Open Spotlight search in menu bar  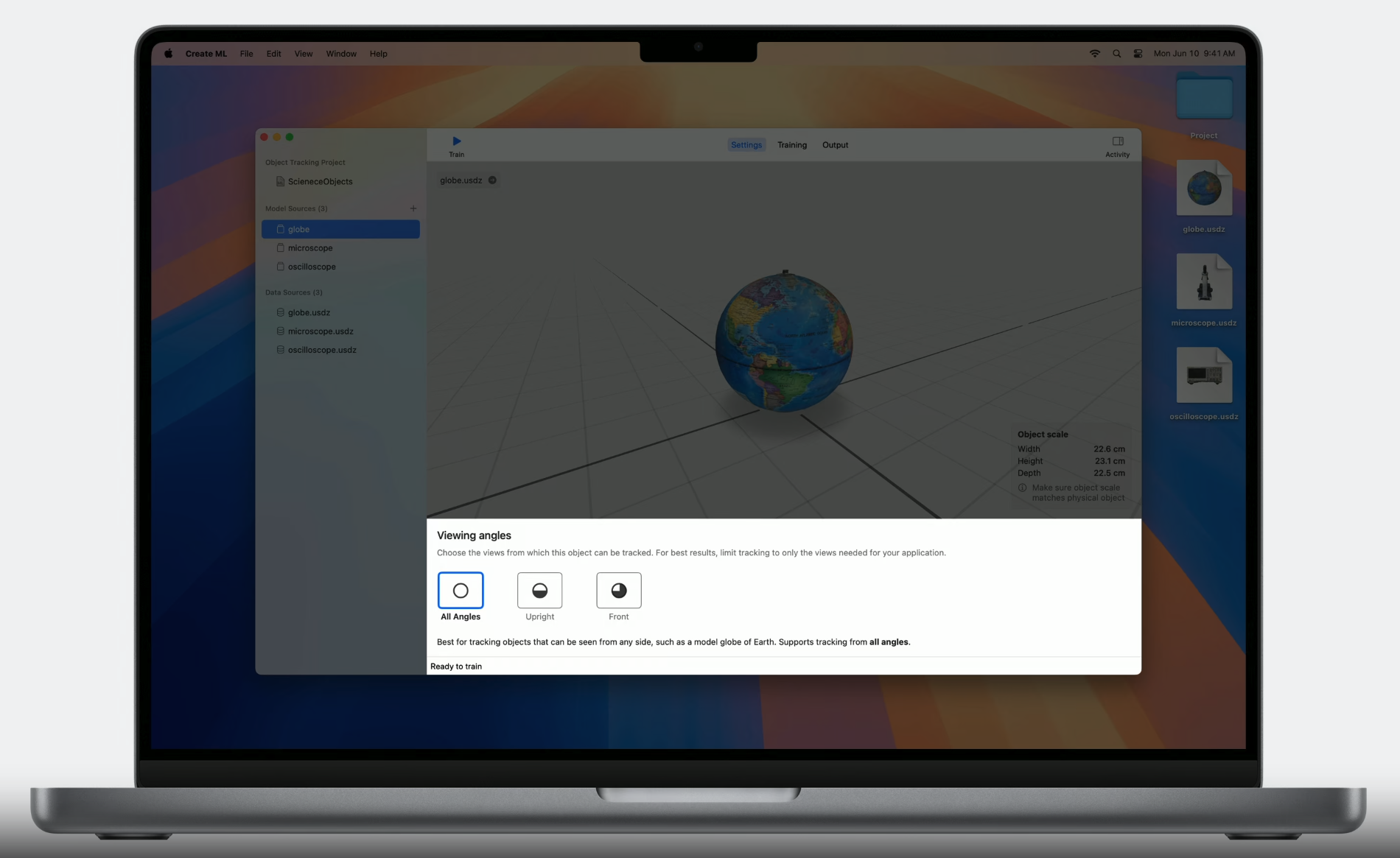pos(1117,54)
